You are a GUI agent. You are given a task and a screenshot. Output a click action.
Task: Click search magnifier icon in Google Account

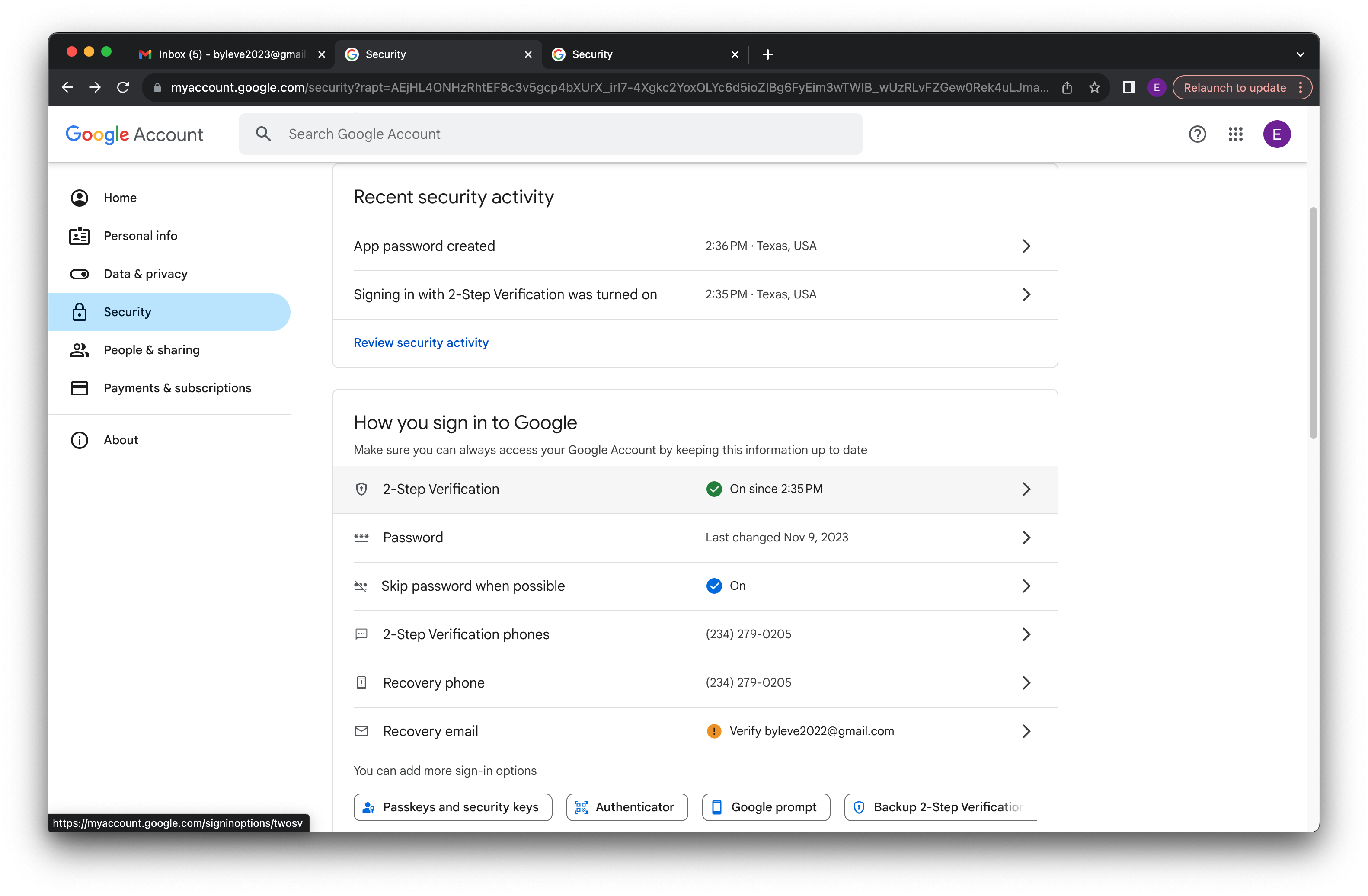click(x=263, y=134)
